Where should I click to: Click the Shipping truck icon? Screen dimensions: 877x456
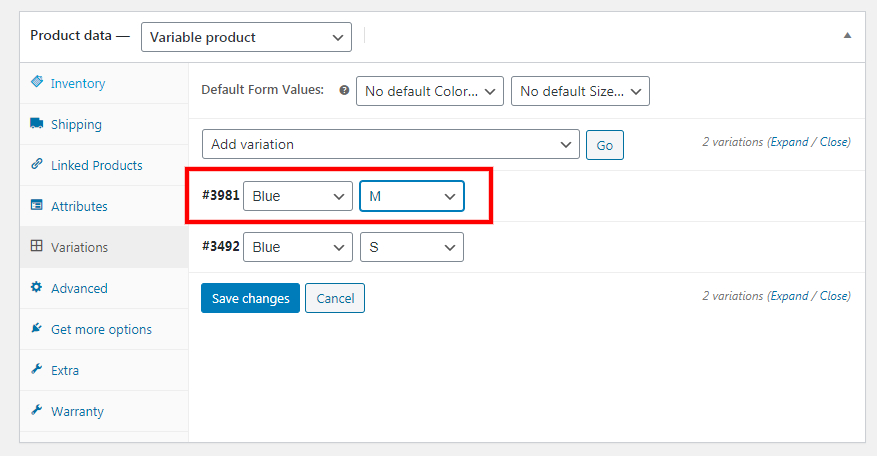pyautogui.click(x=37, y=123)
